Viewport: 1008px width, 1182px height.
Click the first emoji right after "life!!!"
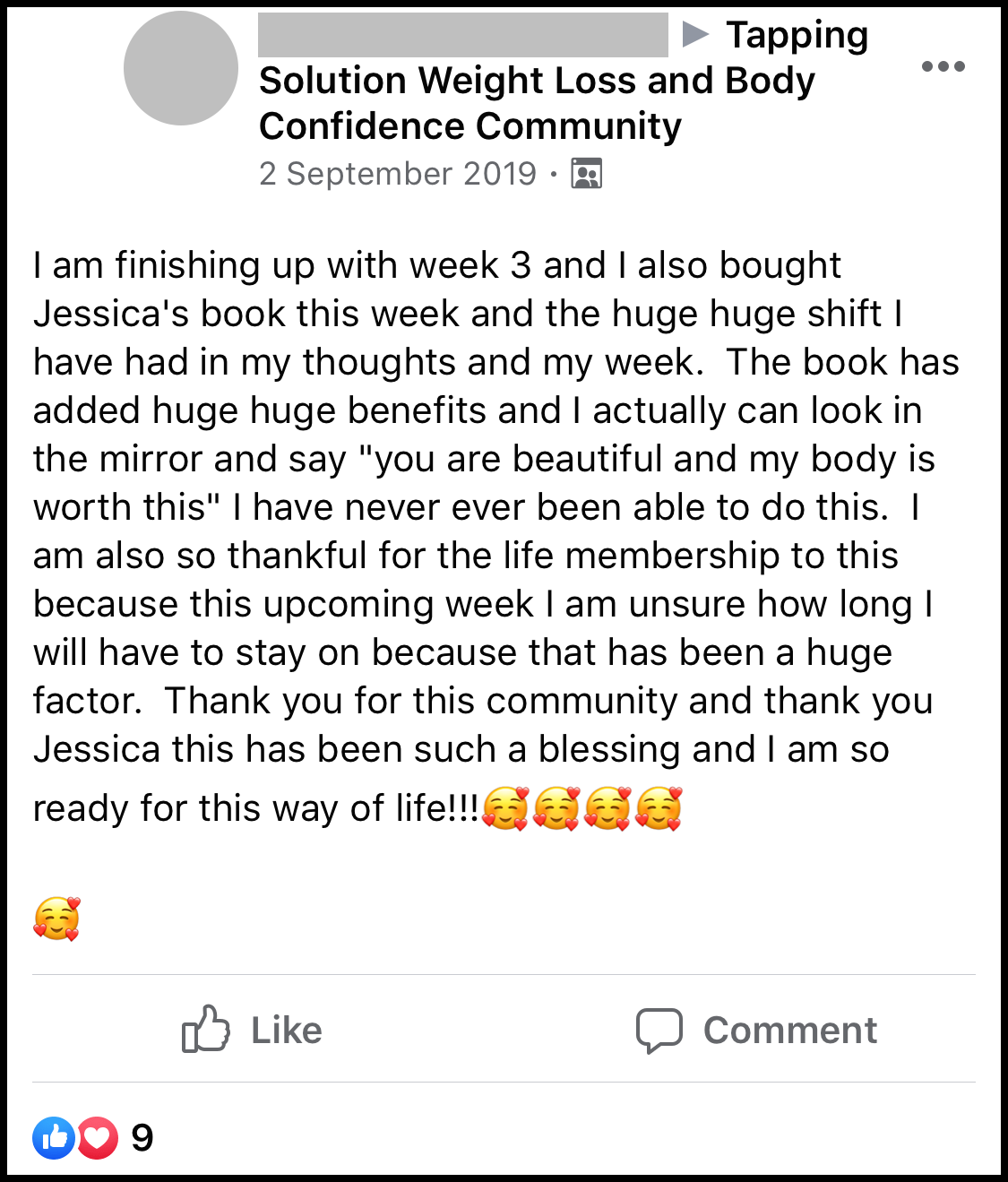click(x=505, y=808)
